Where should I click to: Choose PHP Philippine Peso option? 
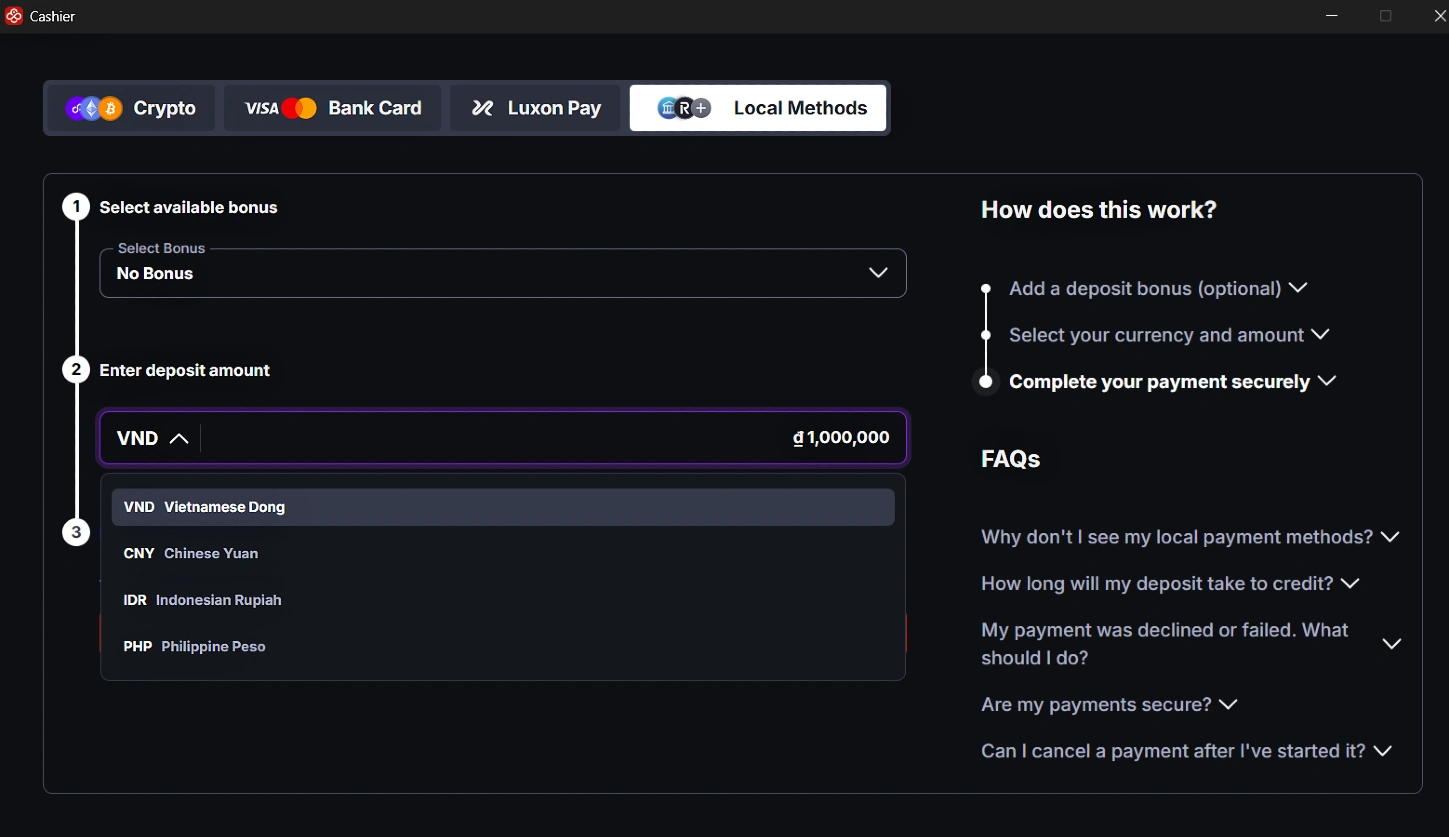pyautogui.click(x=503, y=646)
